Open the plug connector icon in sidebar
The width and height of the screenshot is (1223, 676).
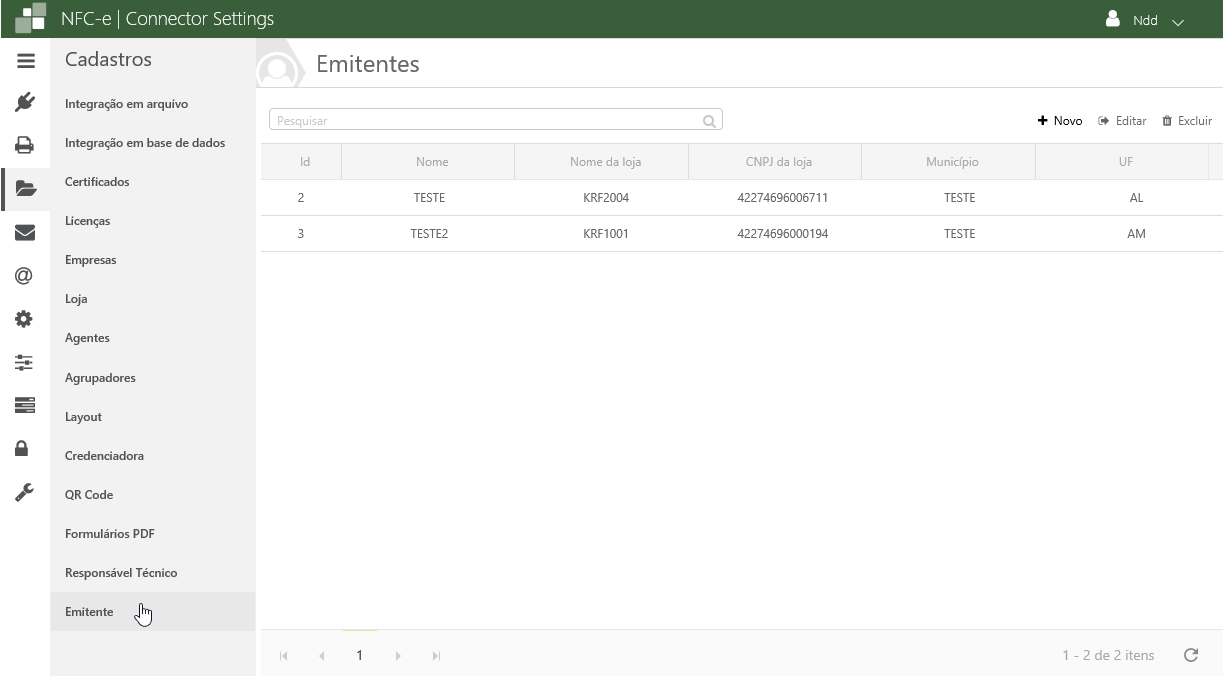pyautogui.click(x=25, y=102)
